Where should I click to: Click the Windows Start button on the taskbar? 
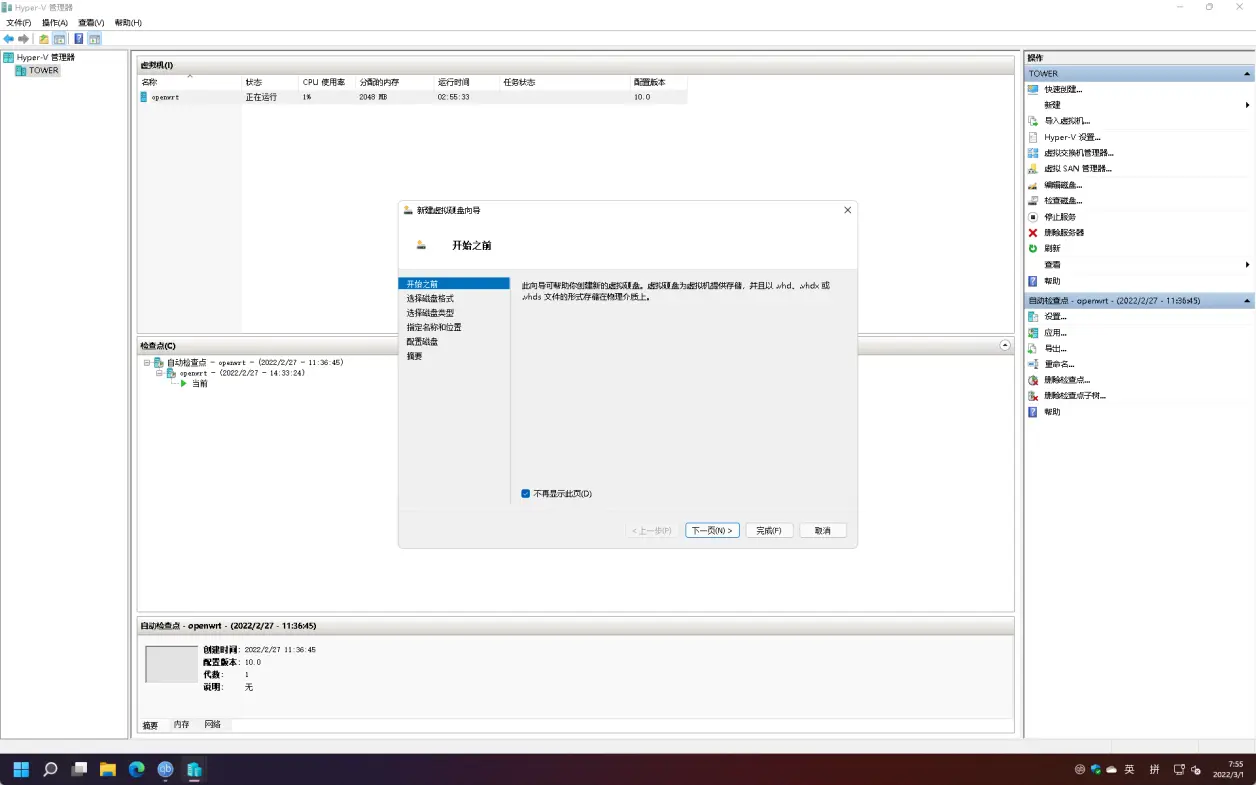click(21, 769)
